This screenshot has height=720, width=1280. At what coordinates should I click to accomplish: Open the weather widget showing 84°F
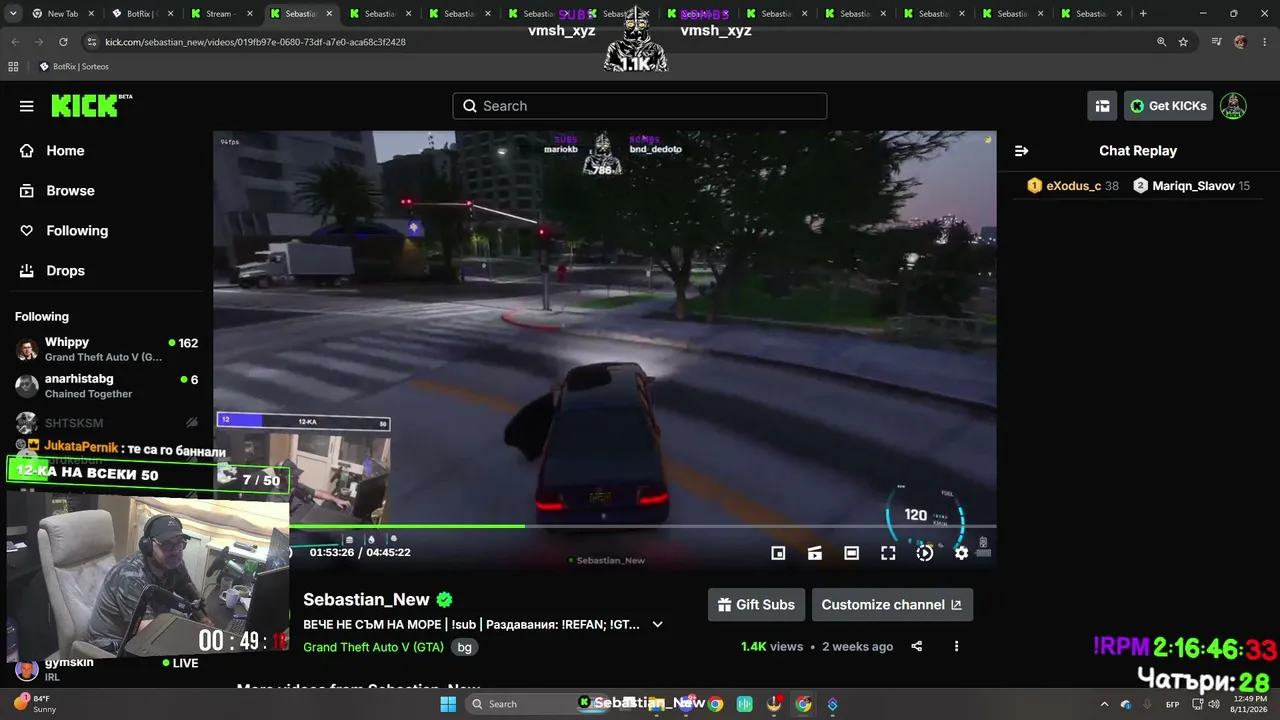tap(35, 704)
